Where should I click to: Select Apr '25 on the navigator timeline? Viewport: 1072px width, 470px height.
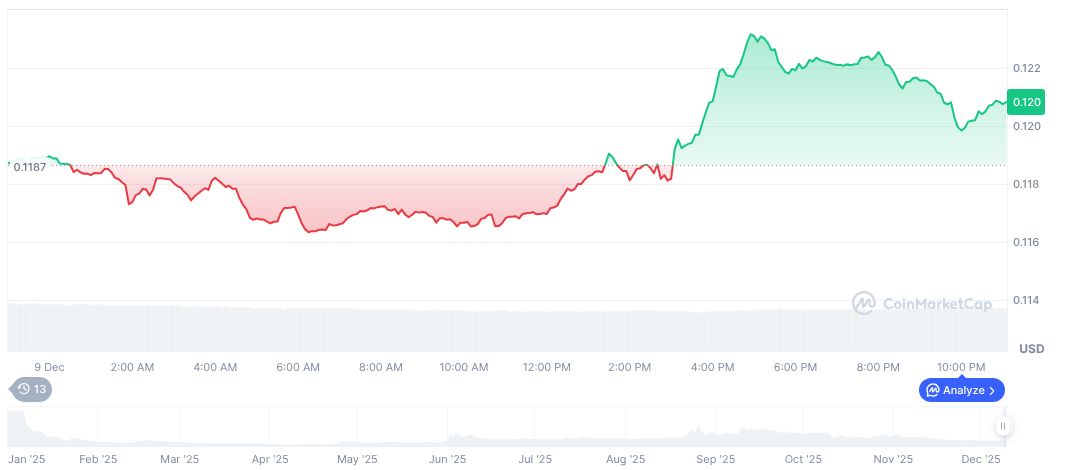pos(272,459)
